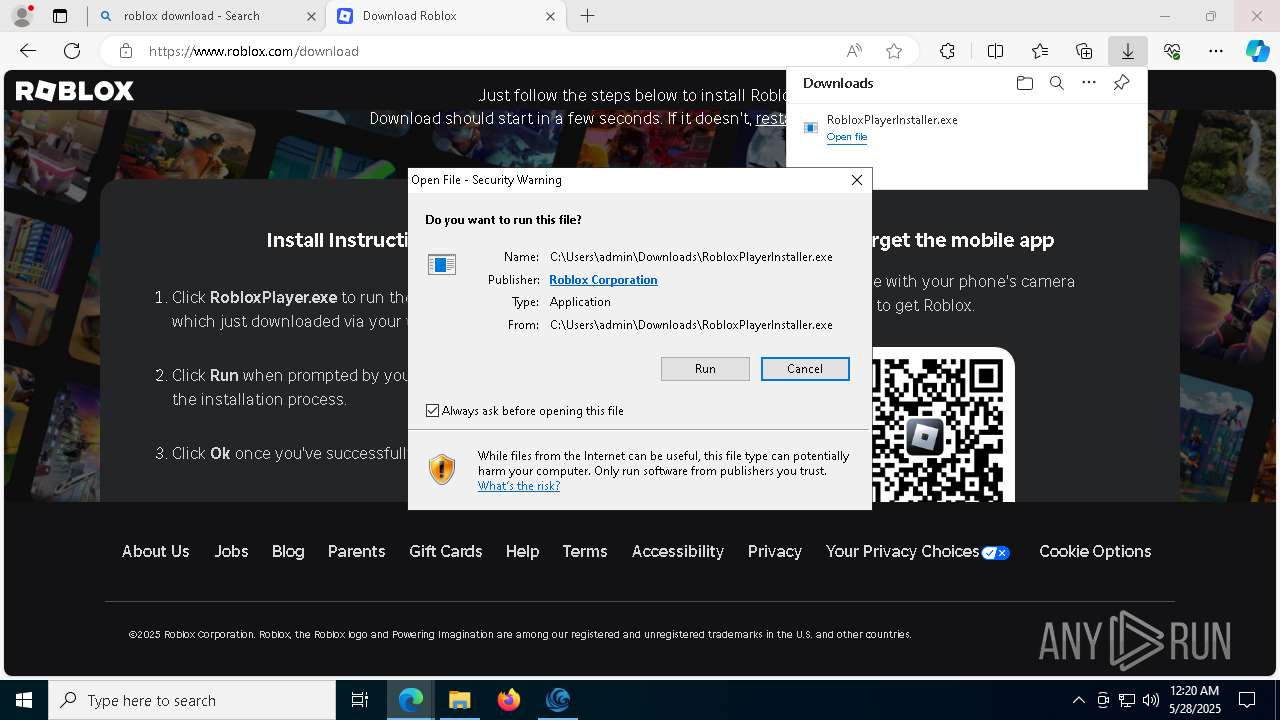Screen dimensions: 1280x720
Task: Open more options in Downloads panel
Action: pyautogui.click(x=1089, y=83)
